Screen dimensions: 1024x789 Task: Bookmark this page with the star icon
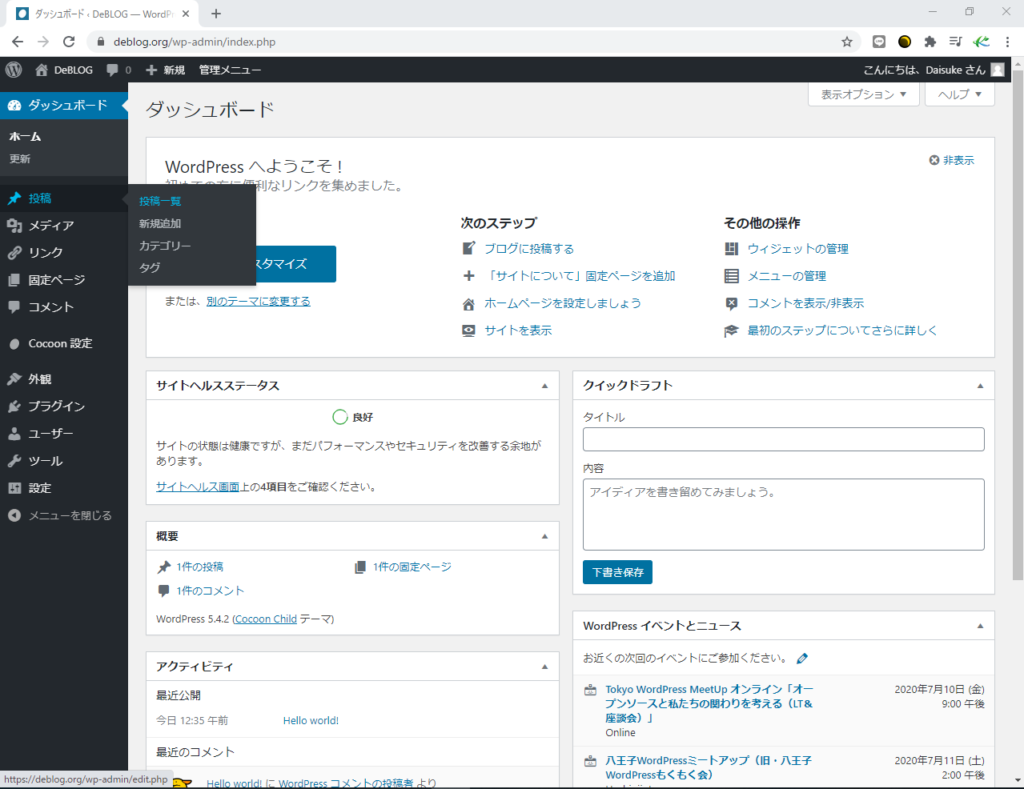[x=847, y=42]
